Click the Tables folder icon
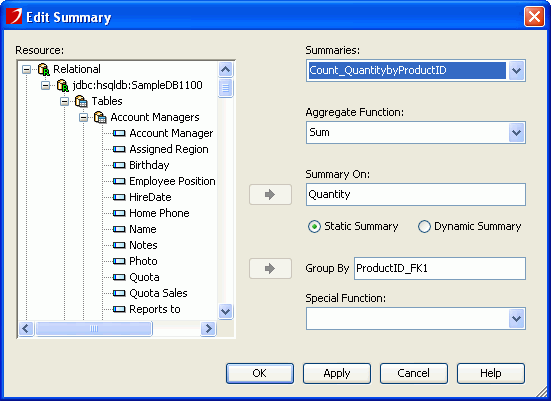This screenshot has width=551, height=401. pyautogui.click(x=81, y=102)
